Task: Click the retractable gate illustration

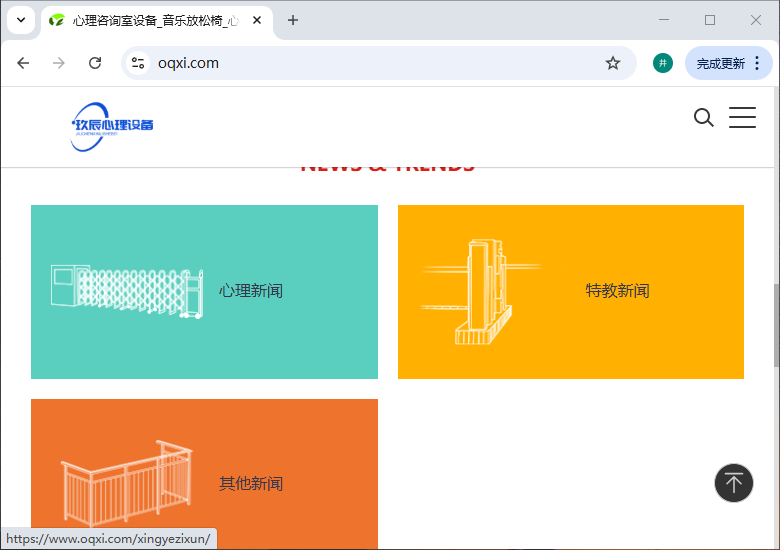Action: [127, 291]
